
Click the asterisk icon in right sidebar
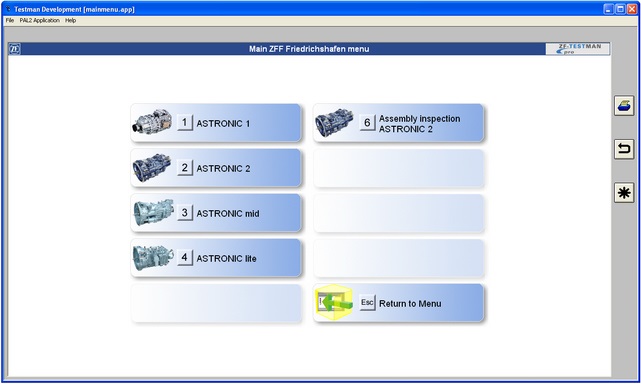click(624, 193)
